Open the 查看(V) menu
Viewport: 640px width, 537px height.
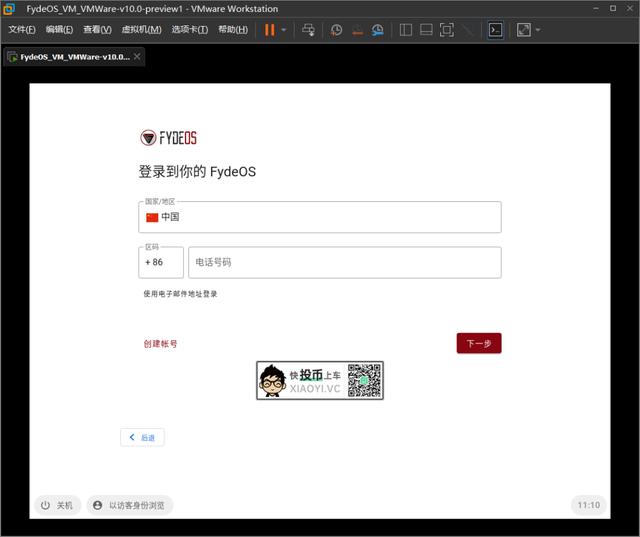tap(97, 29)
